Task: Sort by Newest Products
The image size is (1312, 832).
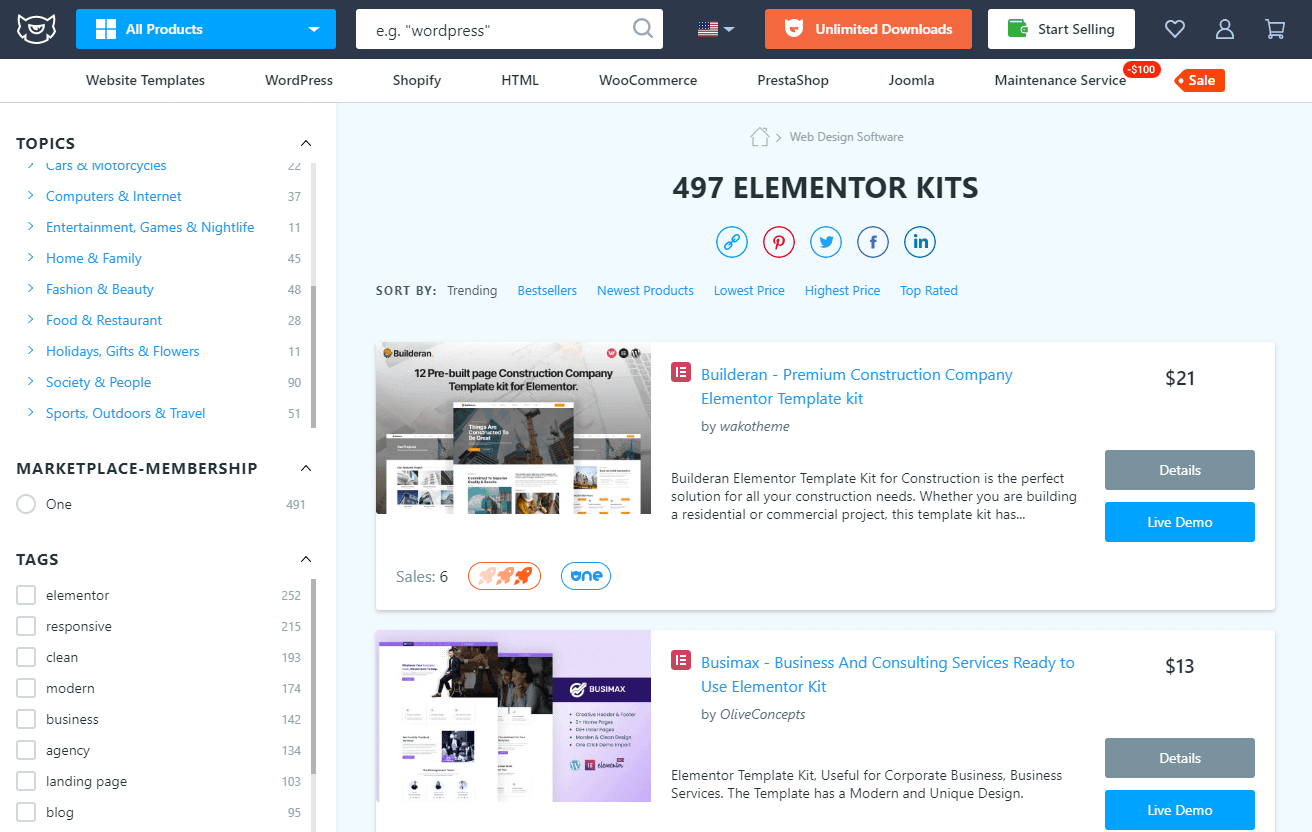Action: click(x=645, y=290)
